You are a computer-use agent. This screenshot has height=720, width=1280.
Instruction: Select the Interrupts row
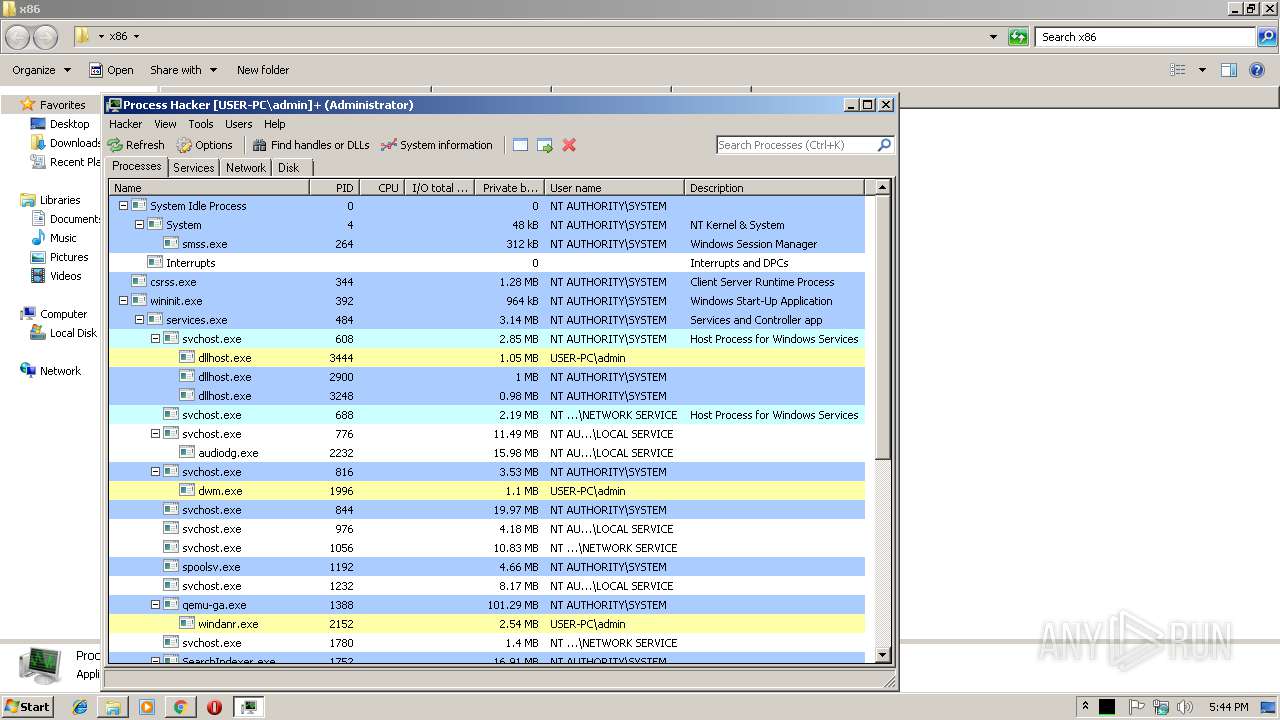(486, 263)
